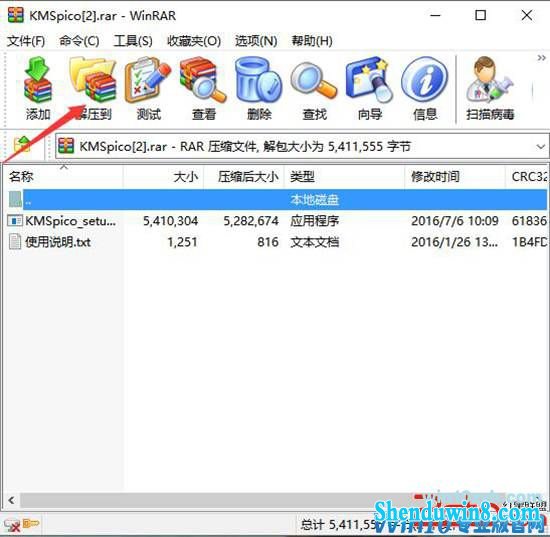Expand the archive path dropdown arrow
Viewport: 550px width, 537px height.
tap(541, 146)
